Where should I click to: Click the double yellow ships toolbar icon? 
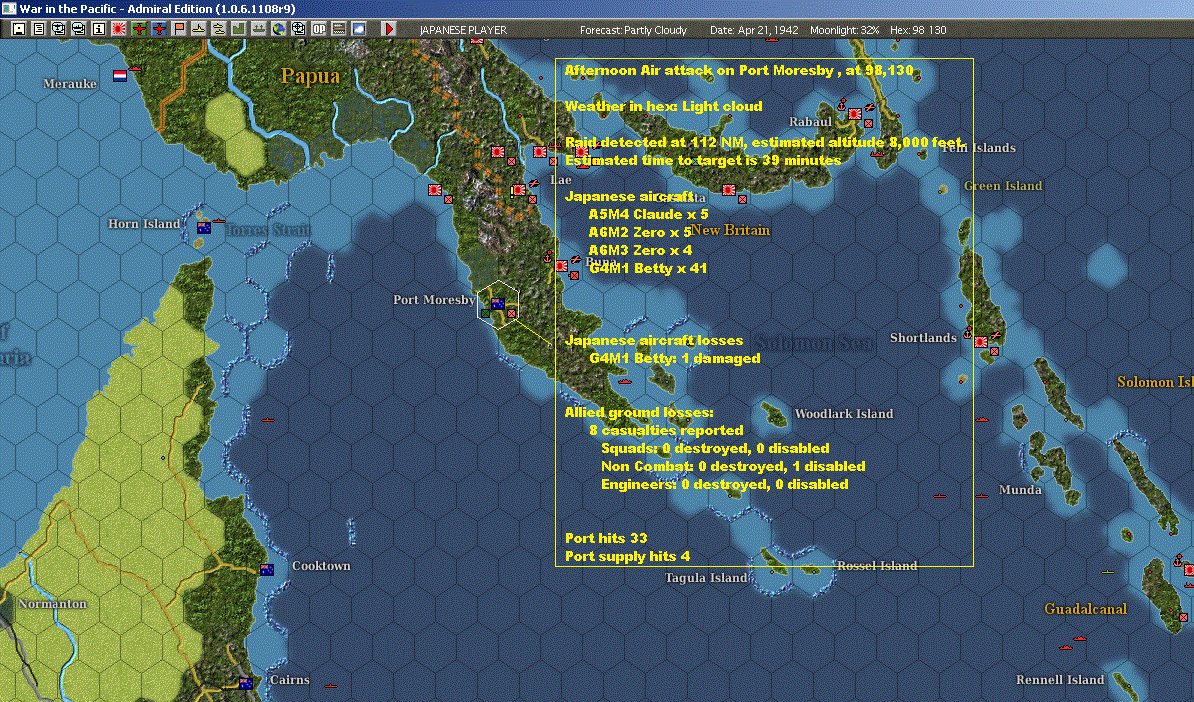(x=219, y=29)
